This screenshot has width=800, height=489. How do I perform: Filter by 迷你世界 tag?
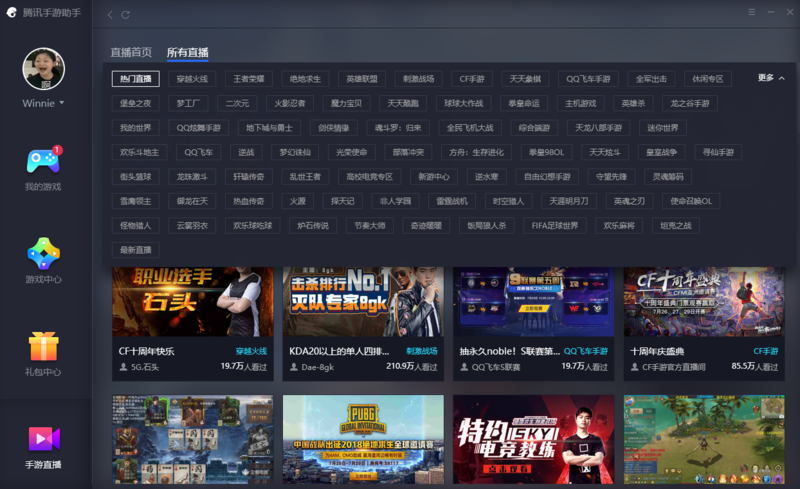[x=663, y=128]
